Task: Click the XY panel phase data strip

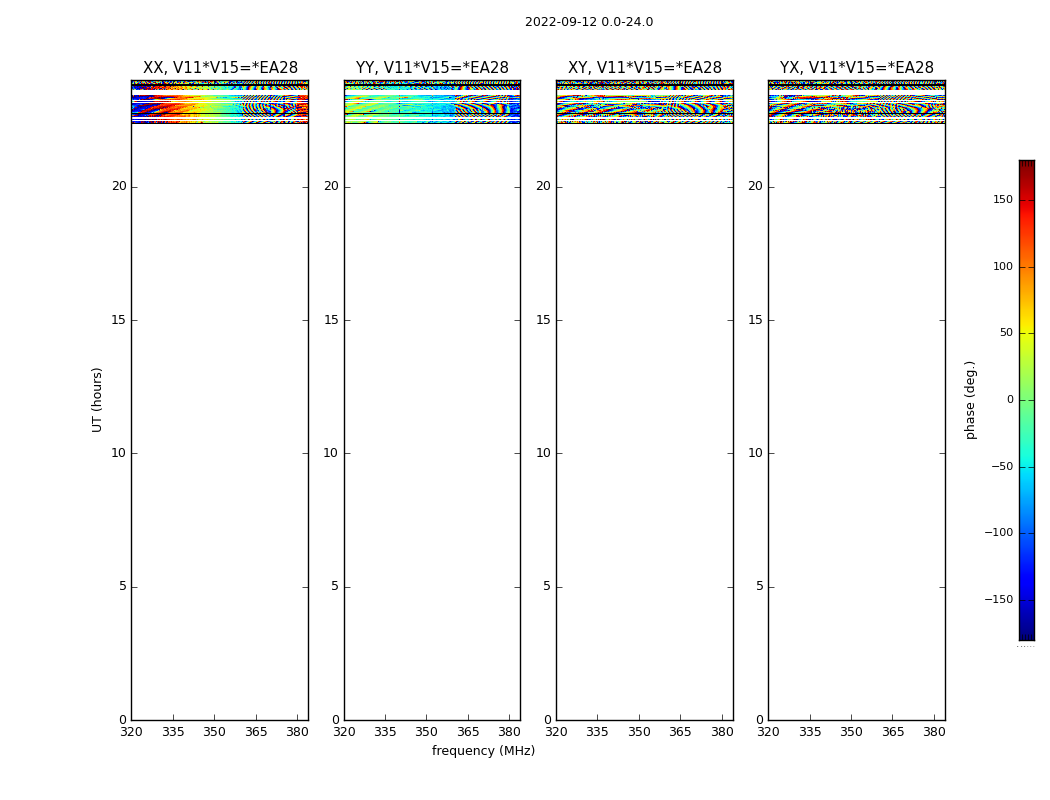Action: (x=645, y=102)
